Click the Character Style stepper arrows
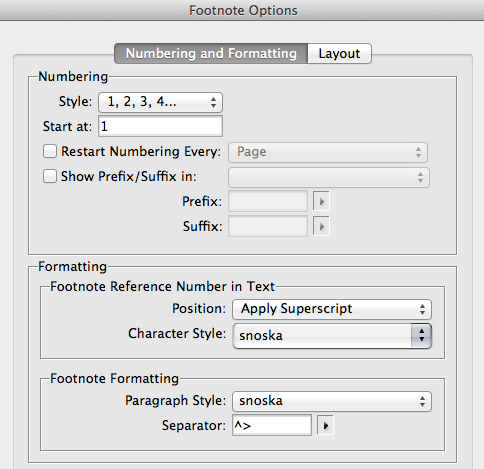 pos(421,335)
